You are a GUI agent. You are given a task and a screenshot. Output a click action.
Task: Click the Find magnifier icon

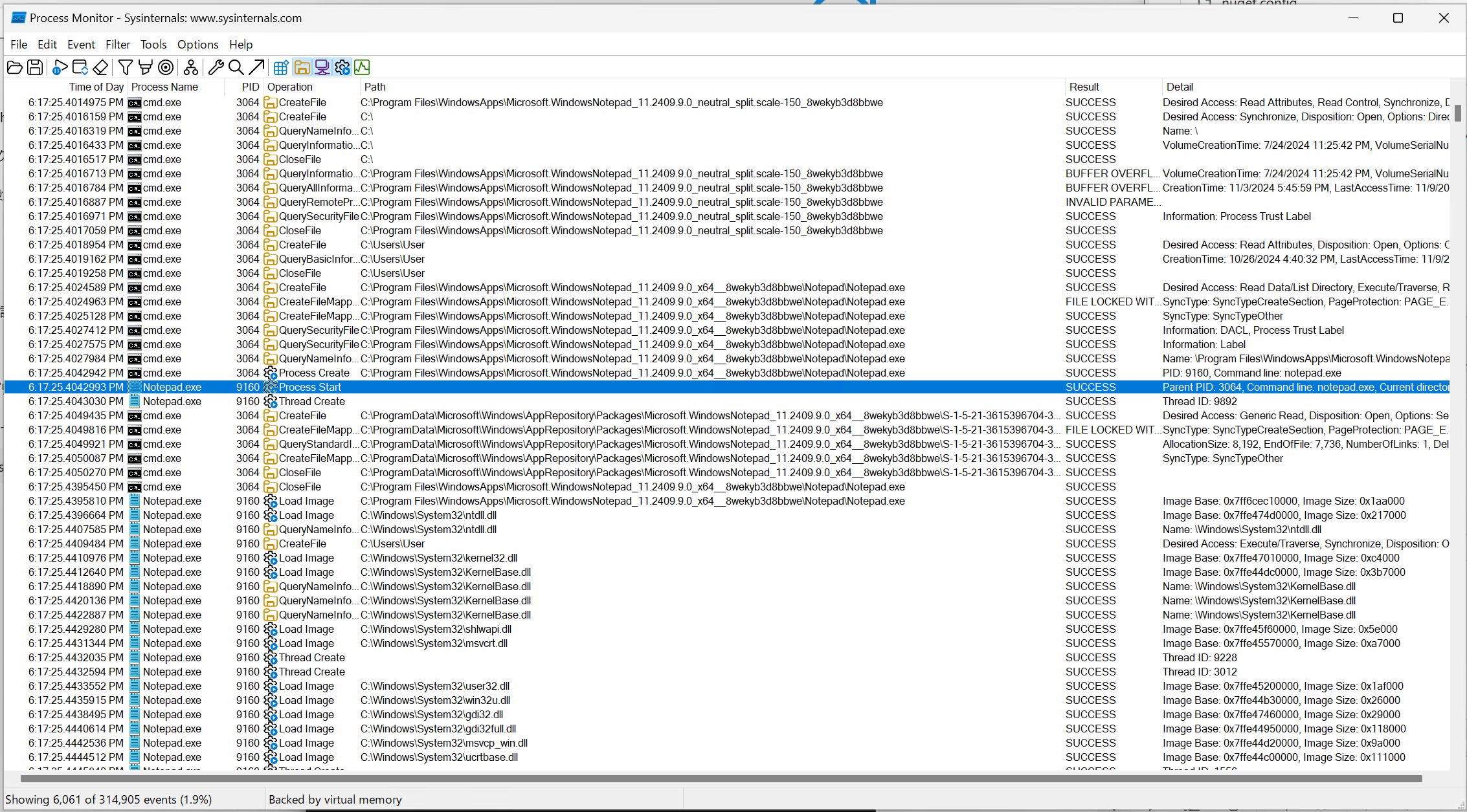coord(236,67)
